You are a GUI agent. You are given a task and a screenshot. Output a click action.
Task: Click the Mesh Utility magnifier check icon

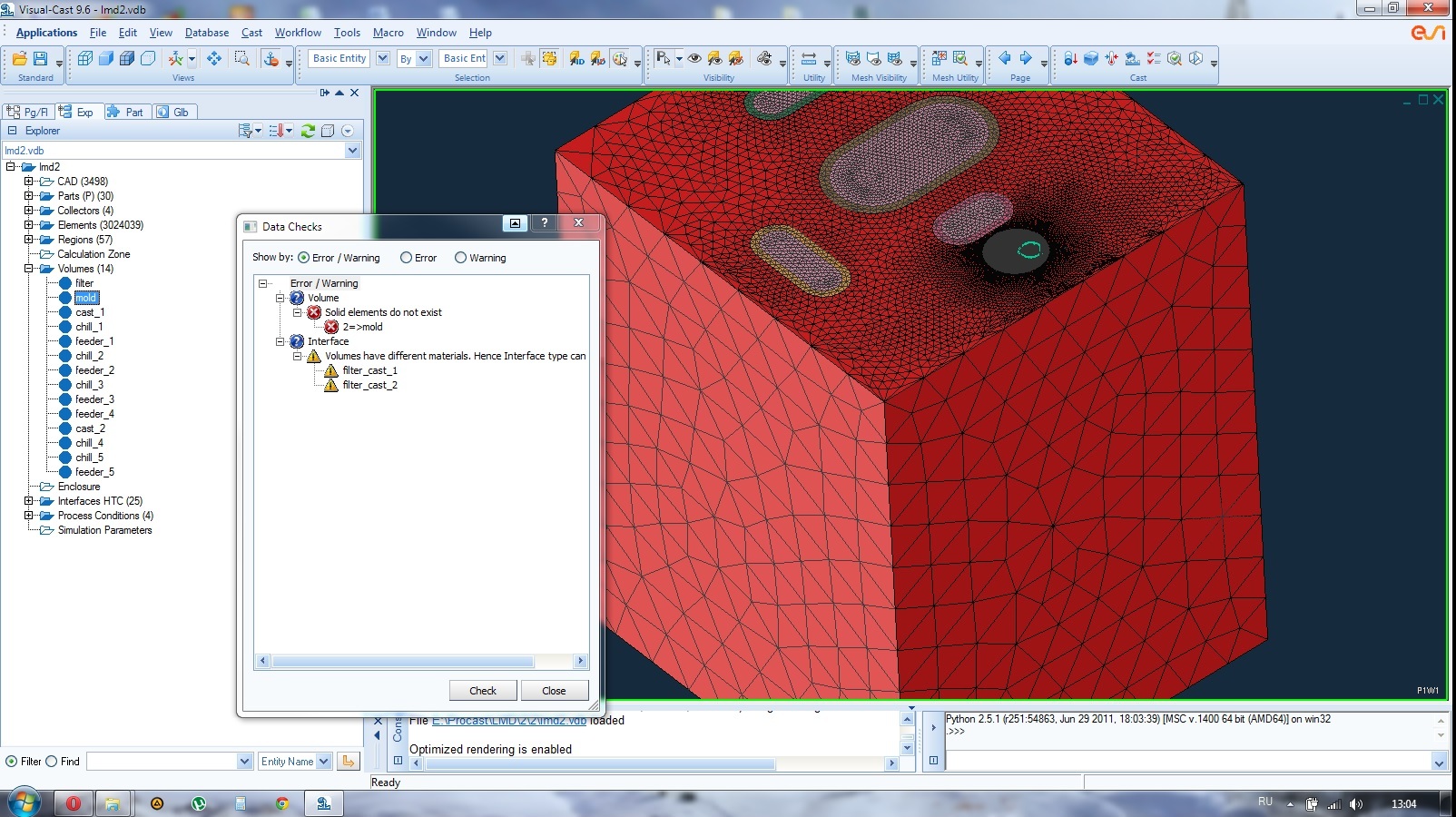960,58
